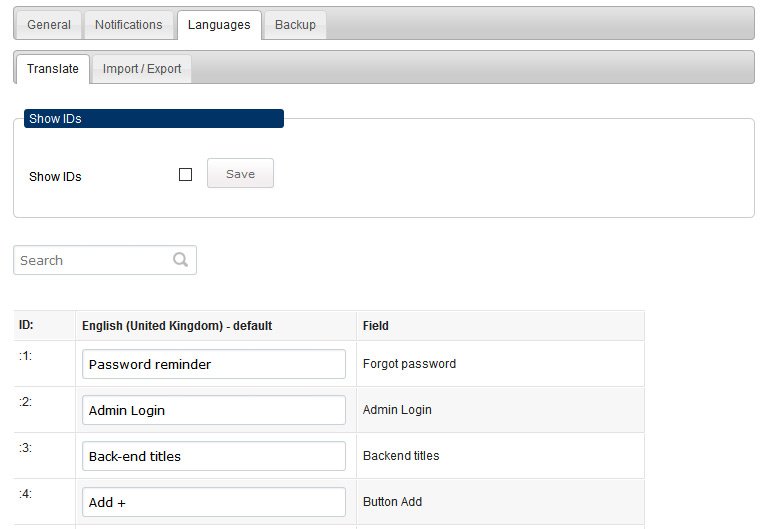
Task: Tick the Show IDs checkbox
Action: pos(185,174)
